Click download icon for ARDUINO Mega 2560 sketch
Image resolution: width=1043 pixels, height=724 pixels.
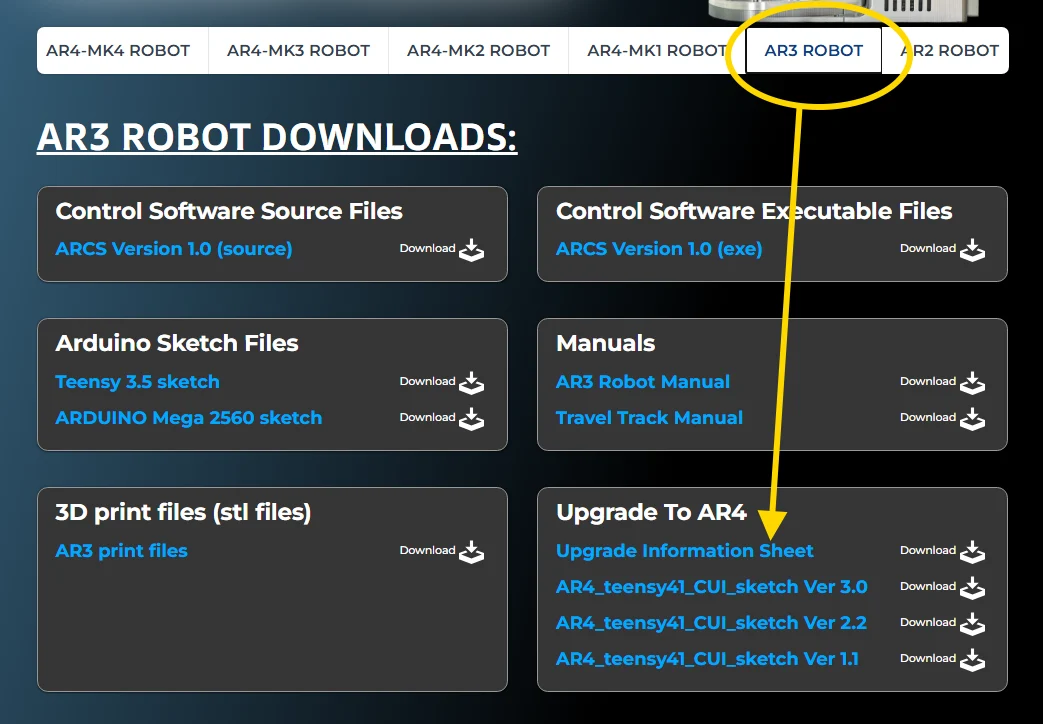[x=472, y=419]
